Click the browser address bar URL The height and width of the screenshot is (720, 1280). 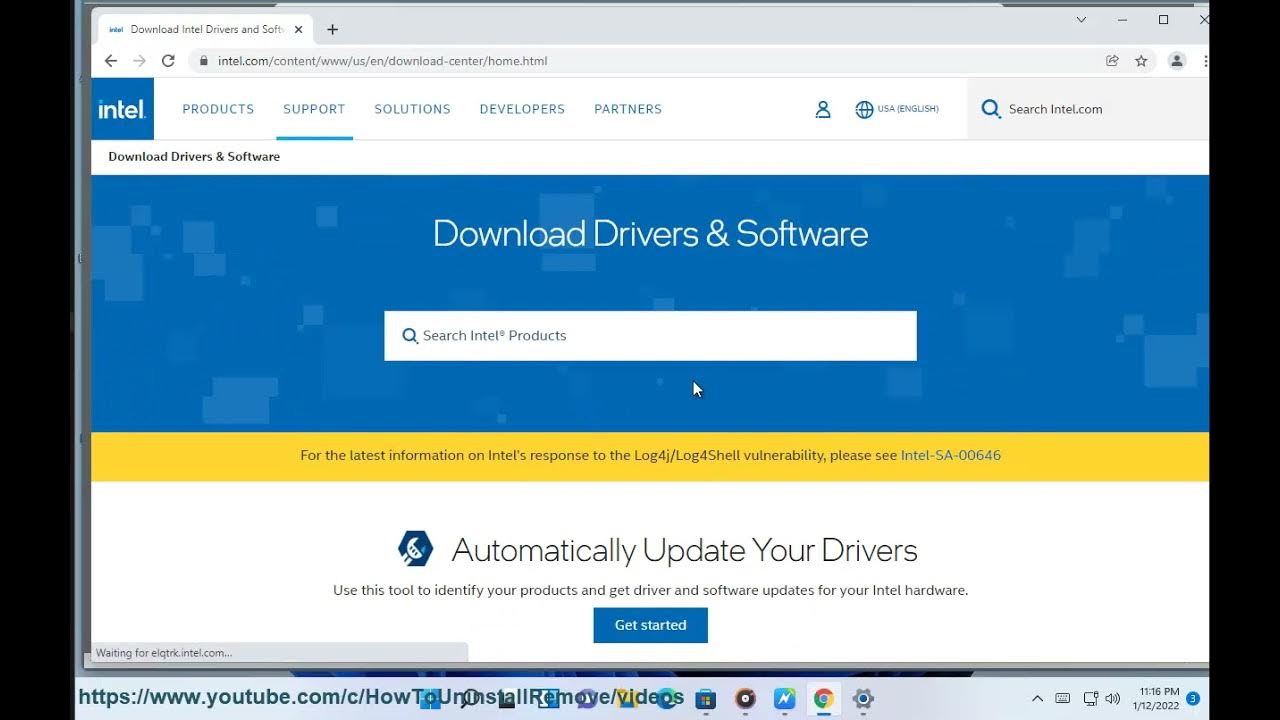pyautogui.click(x=383, y=61)
